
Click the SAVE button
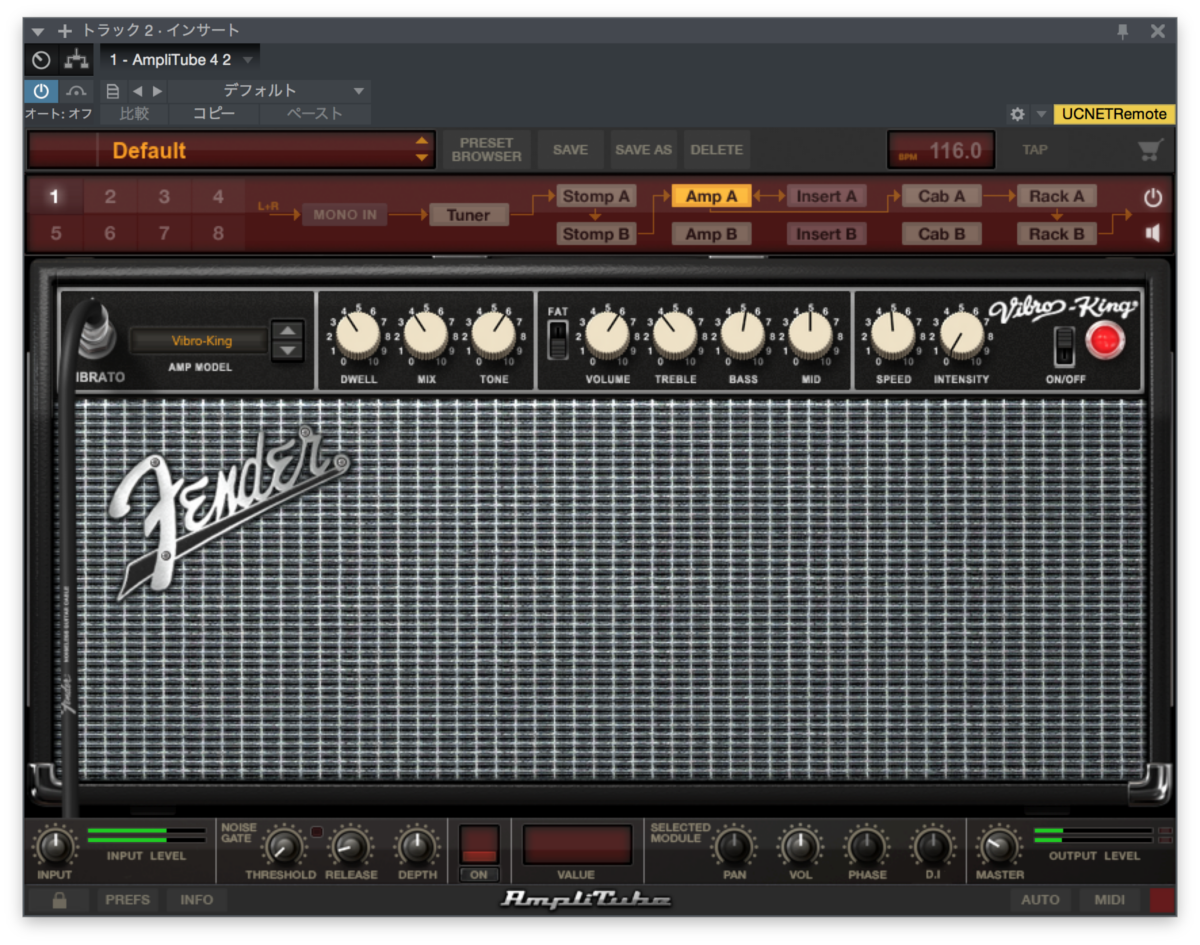point(571,150)
